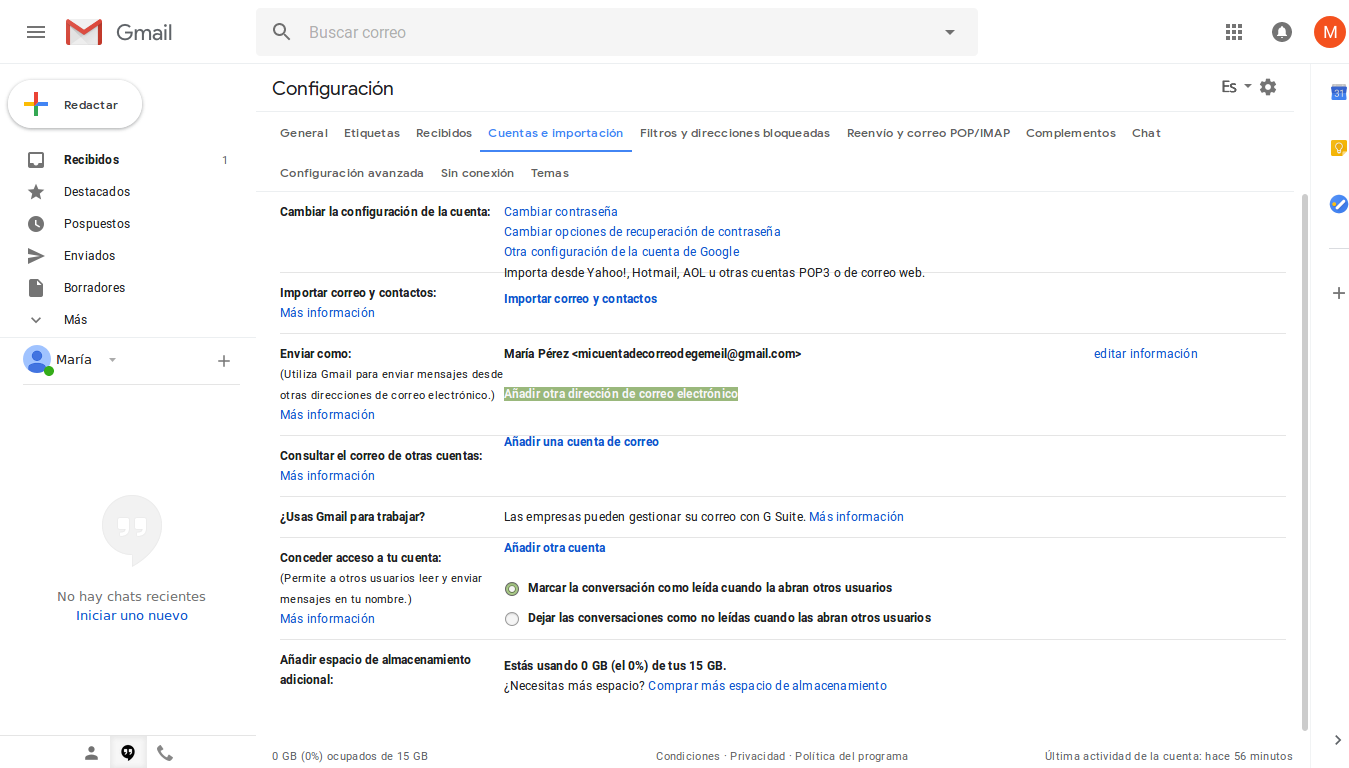
Task: Click the notifications bell icon
Action: [x=1281, y=32]
